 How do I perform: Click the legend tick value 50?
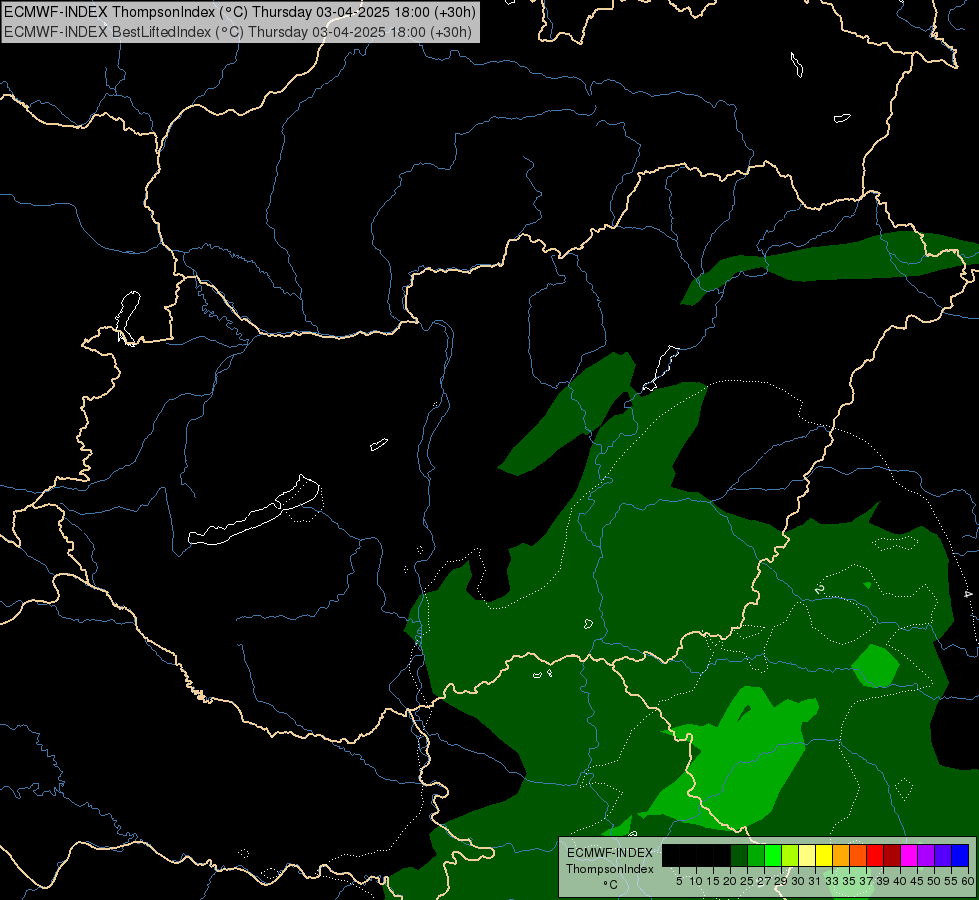click(934, 881)
